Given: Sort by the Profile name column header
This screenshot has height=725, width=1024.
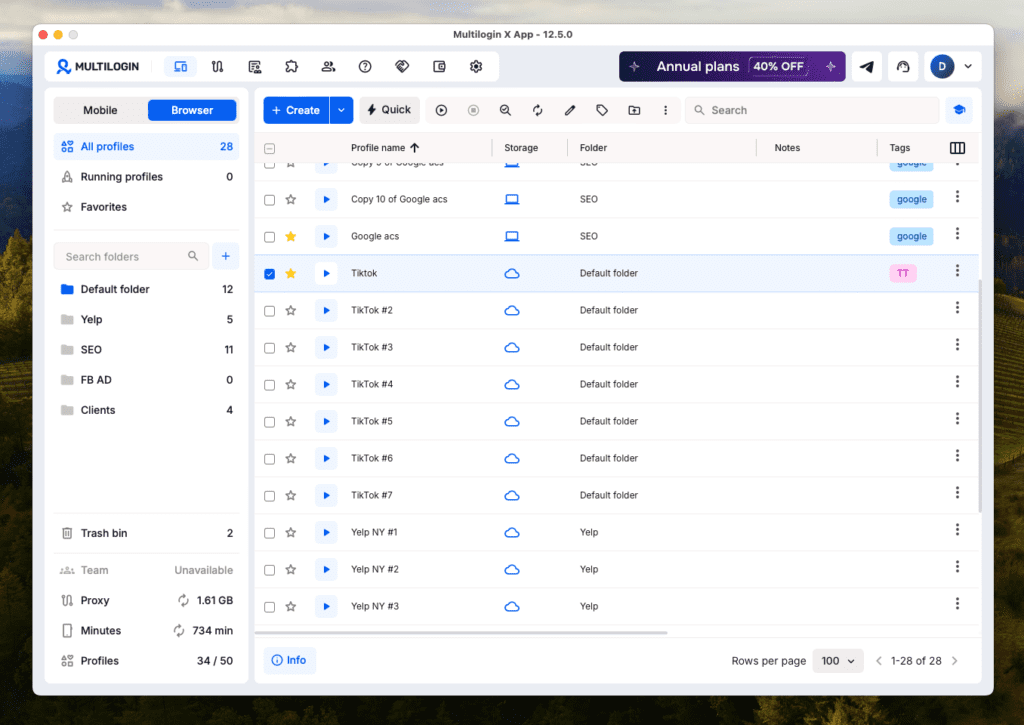Looking at the screenshot, I should (385, 148).
